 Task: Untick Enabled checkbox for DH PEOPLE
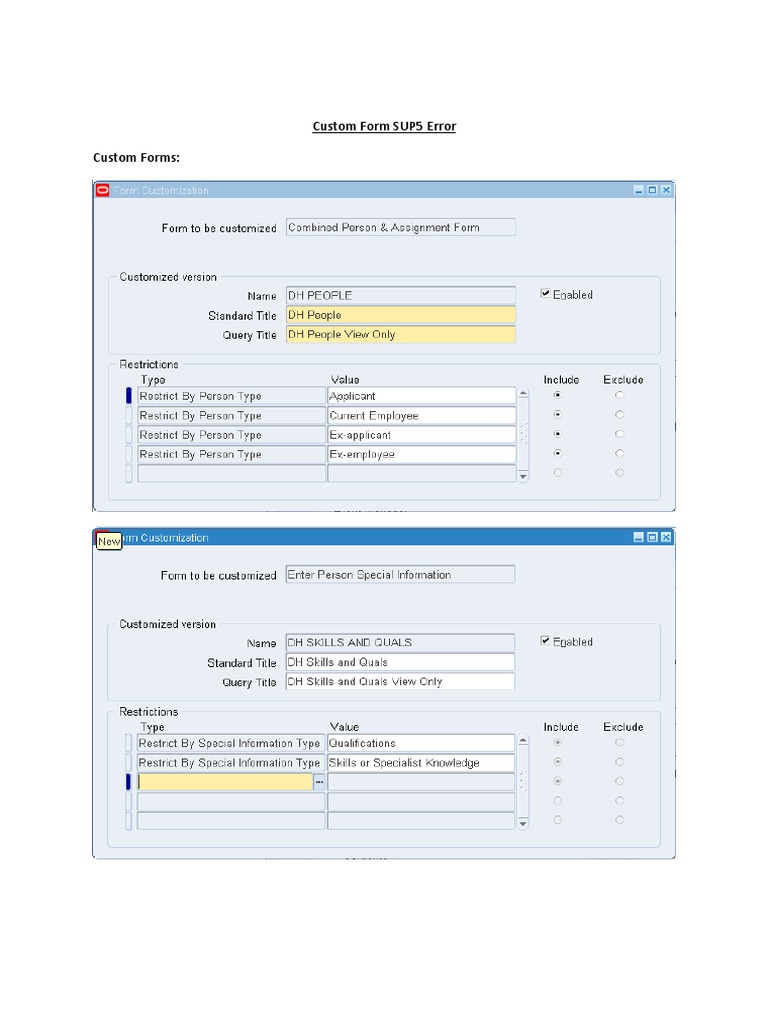(545, 294)
